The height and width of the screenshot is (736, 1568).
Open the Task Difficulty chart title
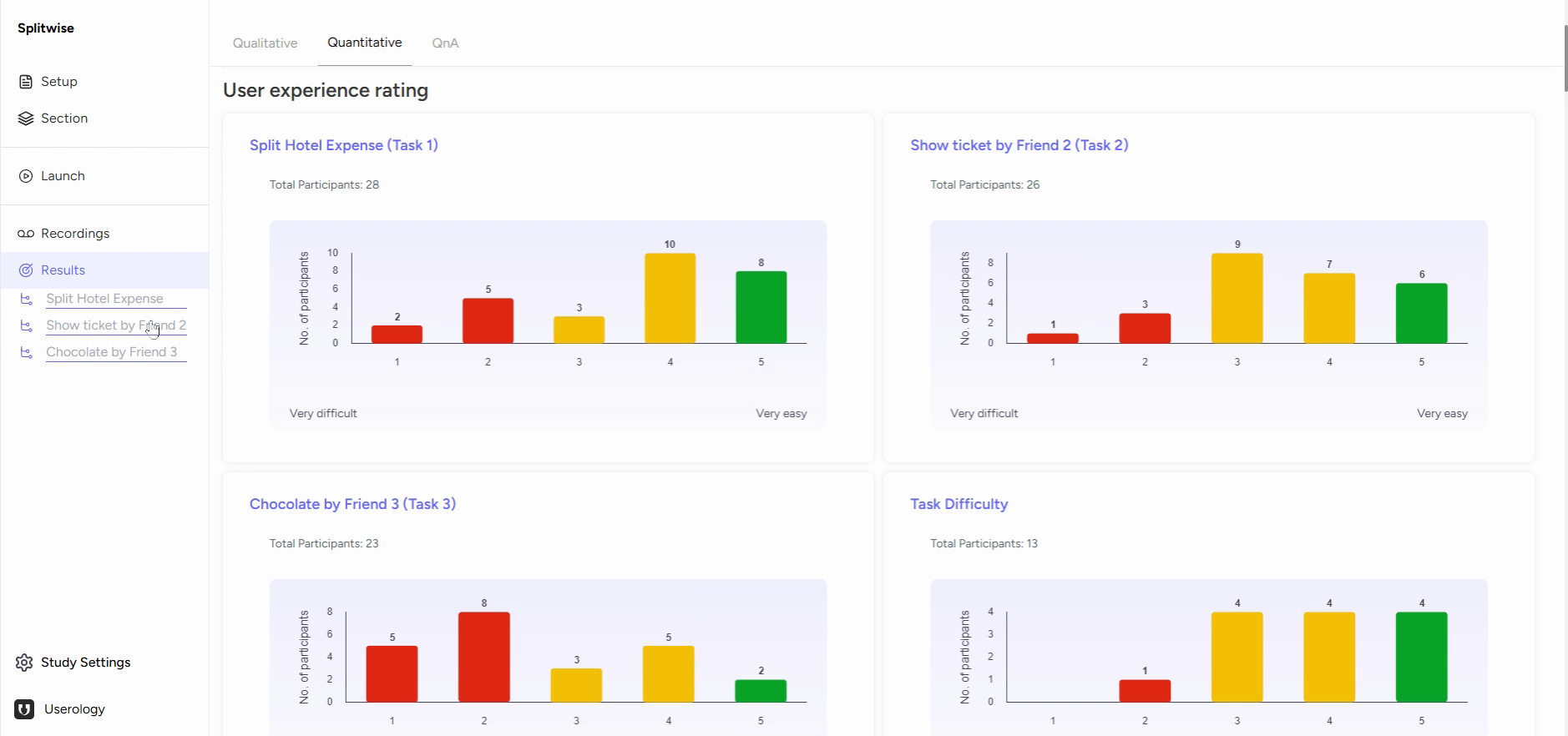point(959,504)
